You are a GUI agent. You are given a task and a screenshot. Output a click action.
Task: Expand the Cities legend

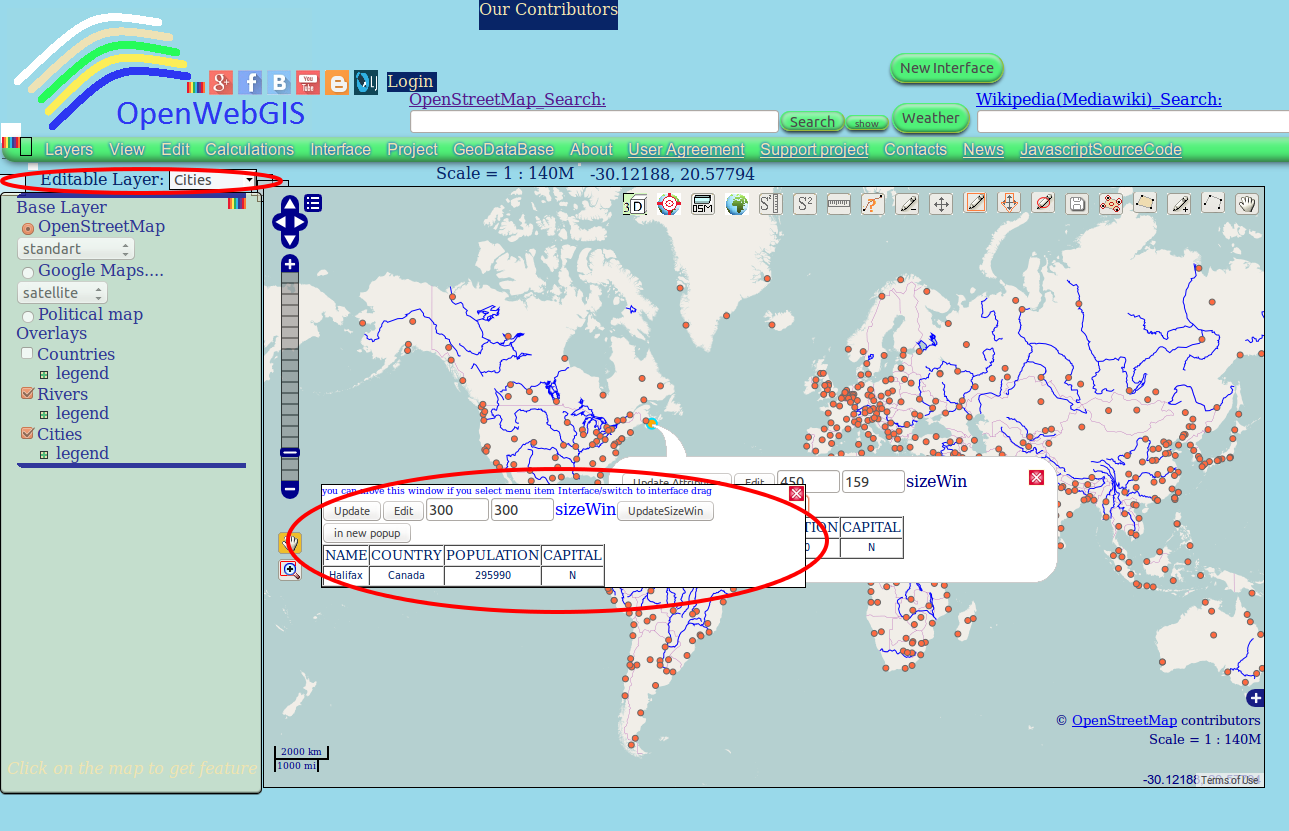(x=44, y=455)
